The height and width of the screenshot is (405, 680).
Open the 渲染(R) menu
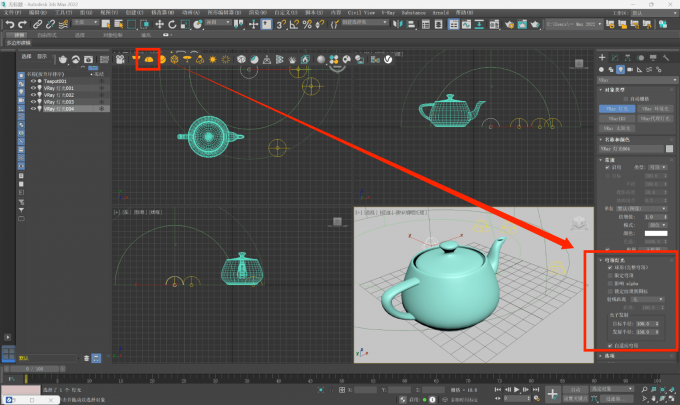258,13
